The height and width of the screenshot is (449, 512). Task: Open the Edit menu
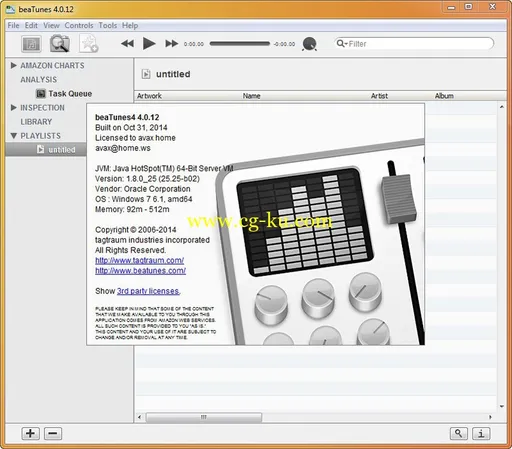(x=31, y=26)
